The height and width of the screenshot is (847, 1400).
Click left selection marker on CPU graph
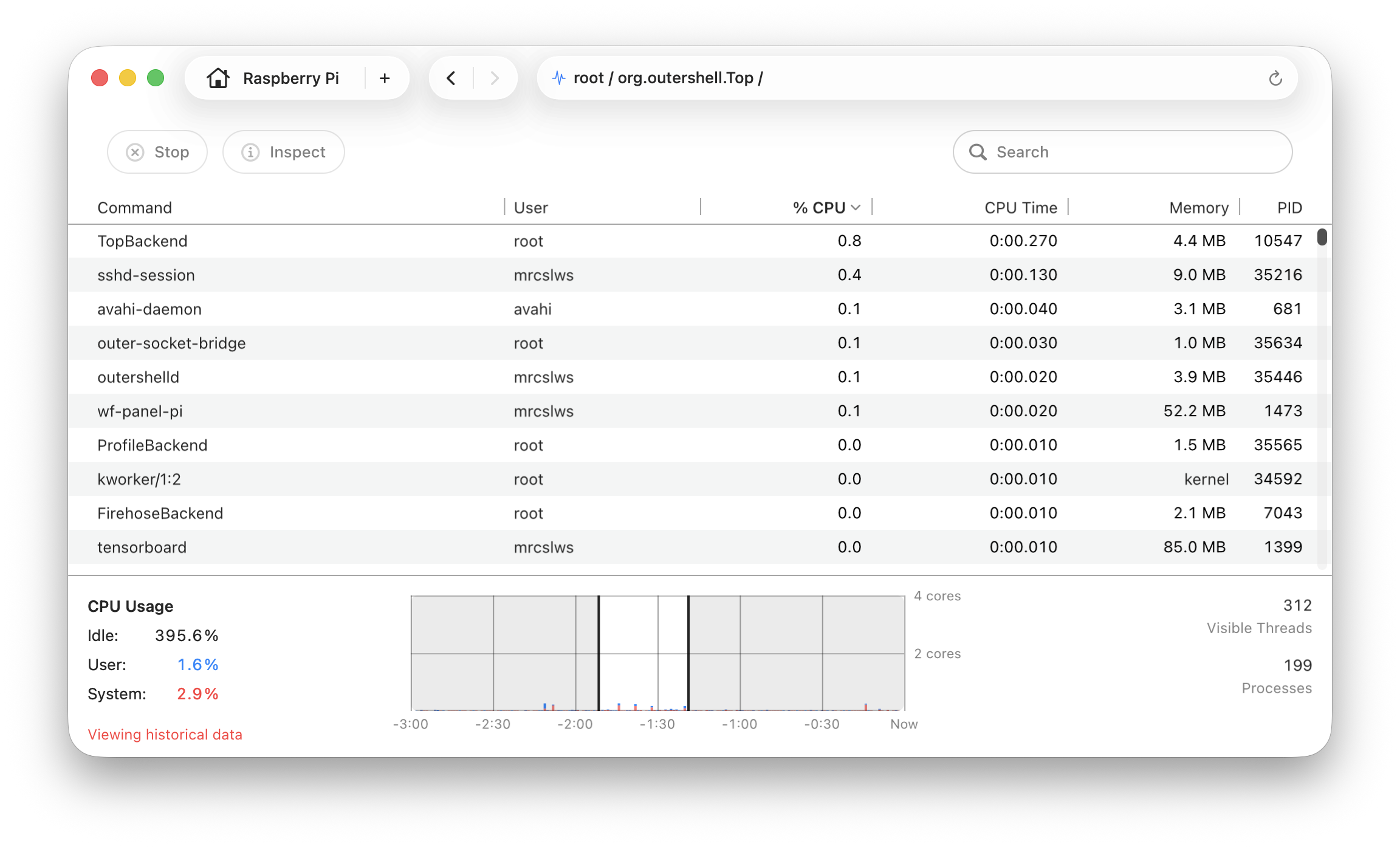click(599, 653)
